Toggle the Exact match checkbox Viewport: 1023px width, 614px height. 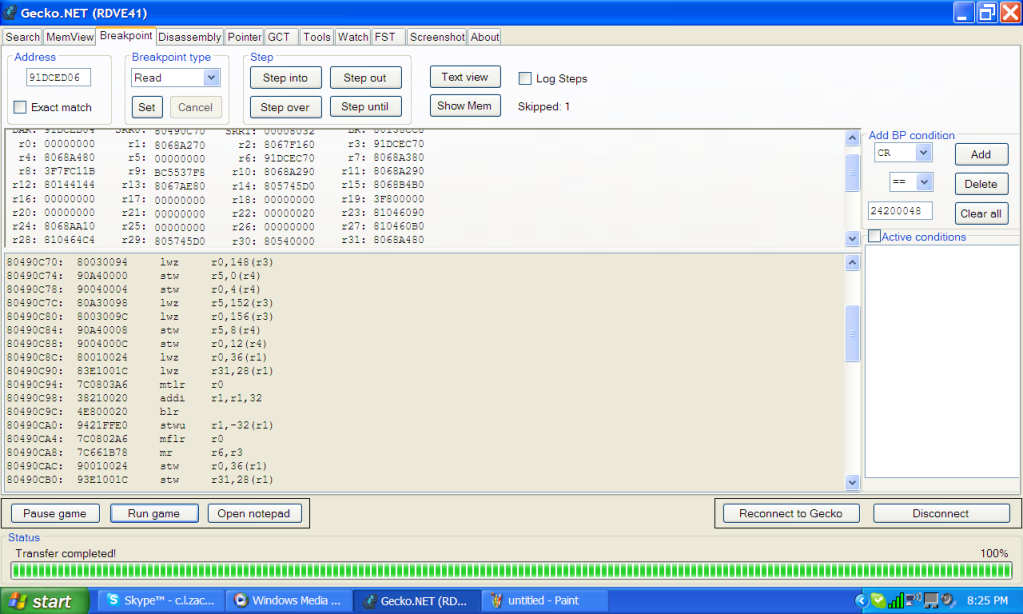click(x=20, y=107)
